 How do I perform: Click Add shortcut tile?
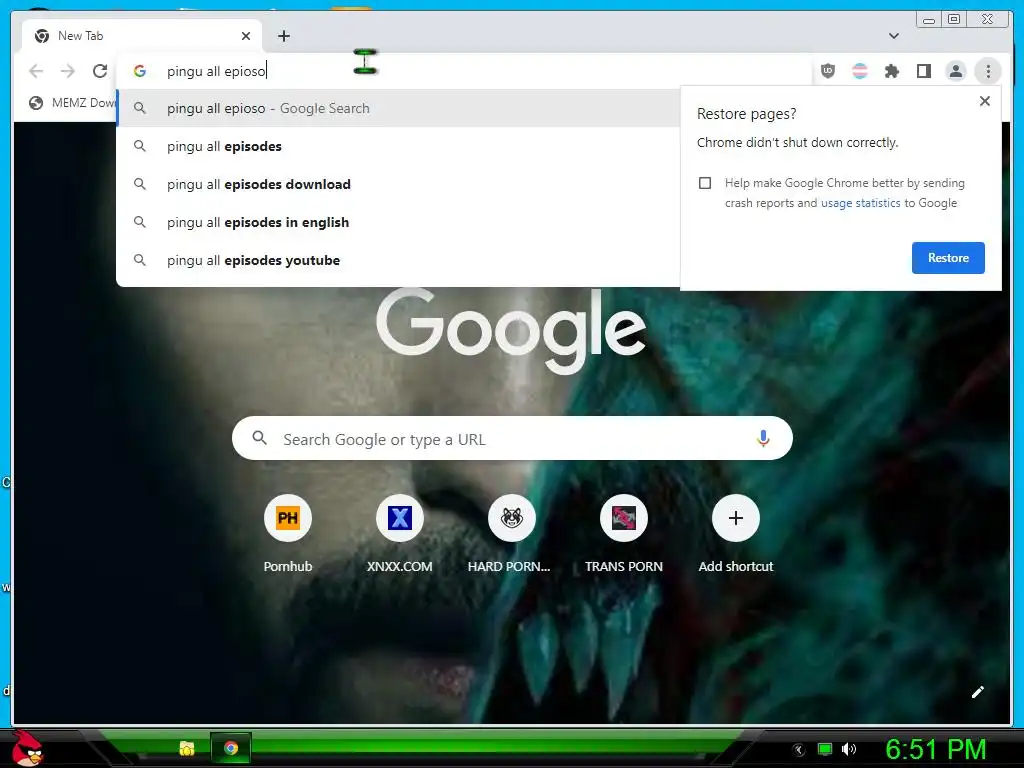(735, 534)
